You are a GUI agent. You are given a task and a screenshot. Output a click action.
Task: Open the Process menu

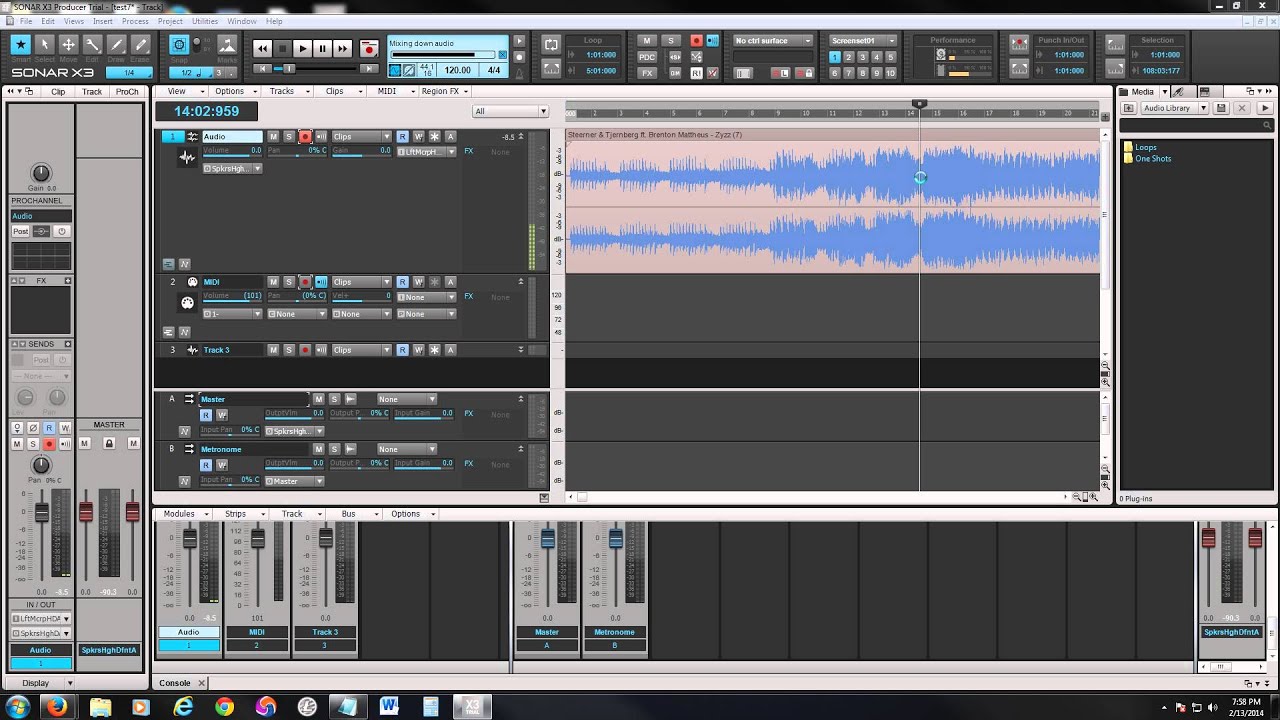pos(135,21)
